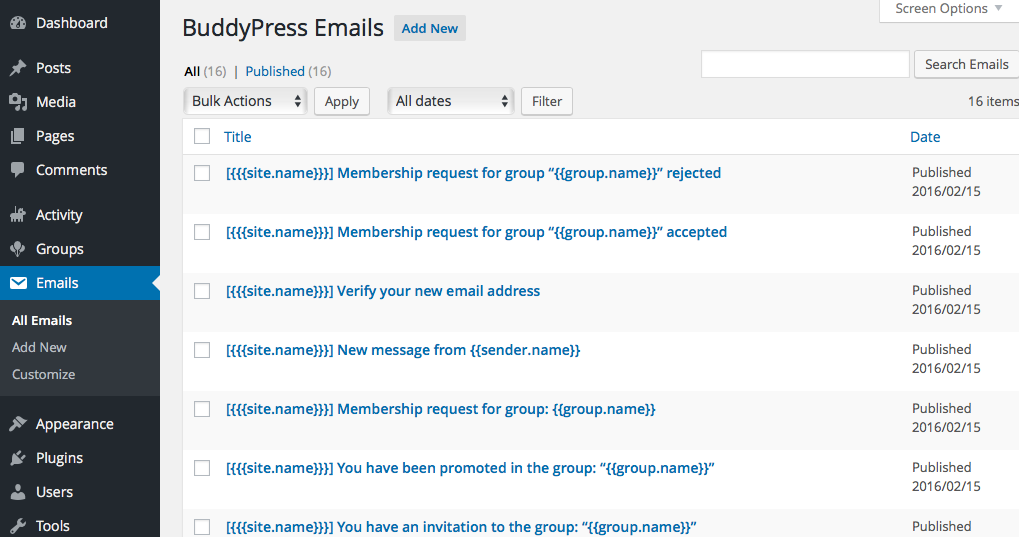
Task: Focus the email search input field
Action: 805,64
